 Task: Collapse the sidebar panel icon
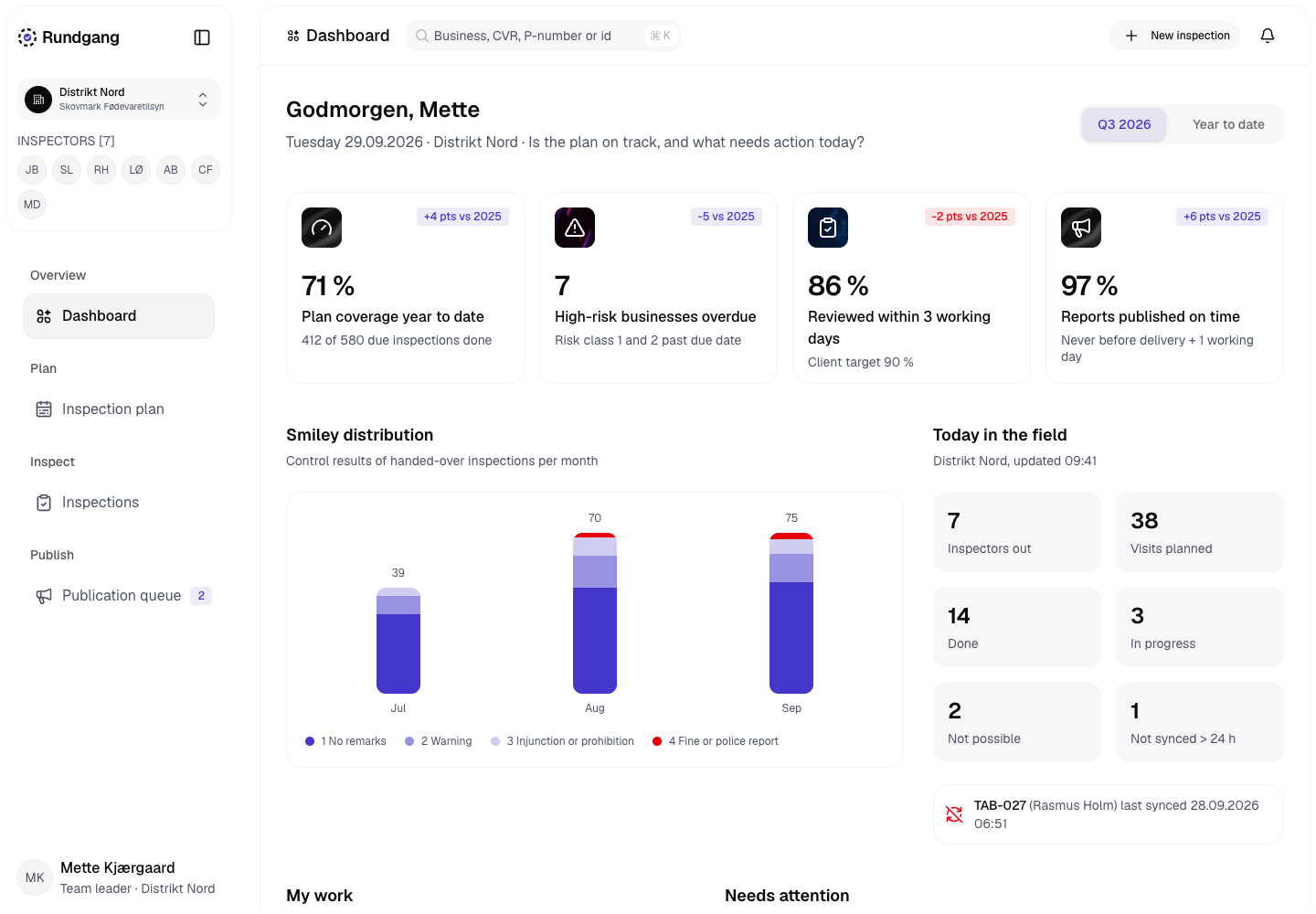click(x=202, y=37)
